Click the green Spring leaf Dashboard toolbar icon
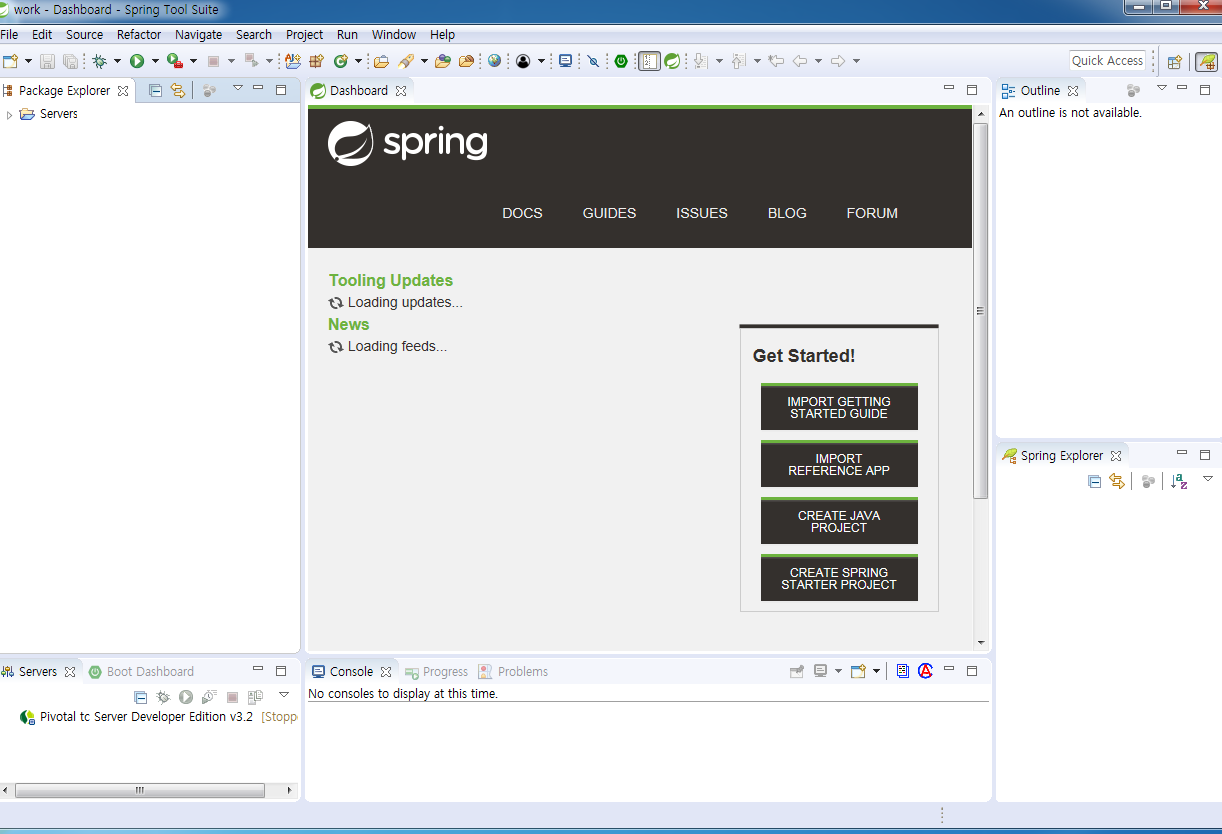This screenshot has height=834, width=1222. point(673,61)
